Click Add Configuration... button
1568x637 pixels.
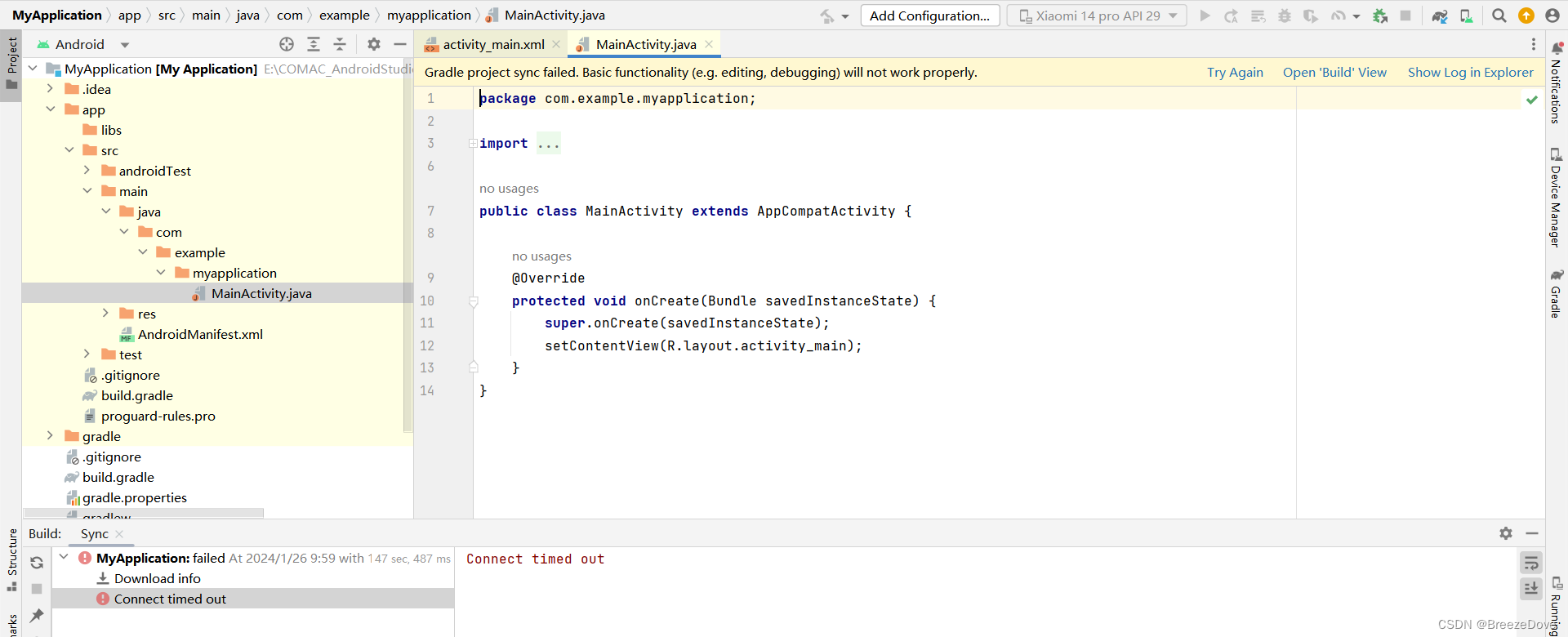[x=930, y=16]
